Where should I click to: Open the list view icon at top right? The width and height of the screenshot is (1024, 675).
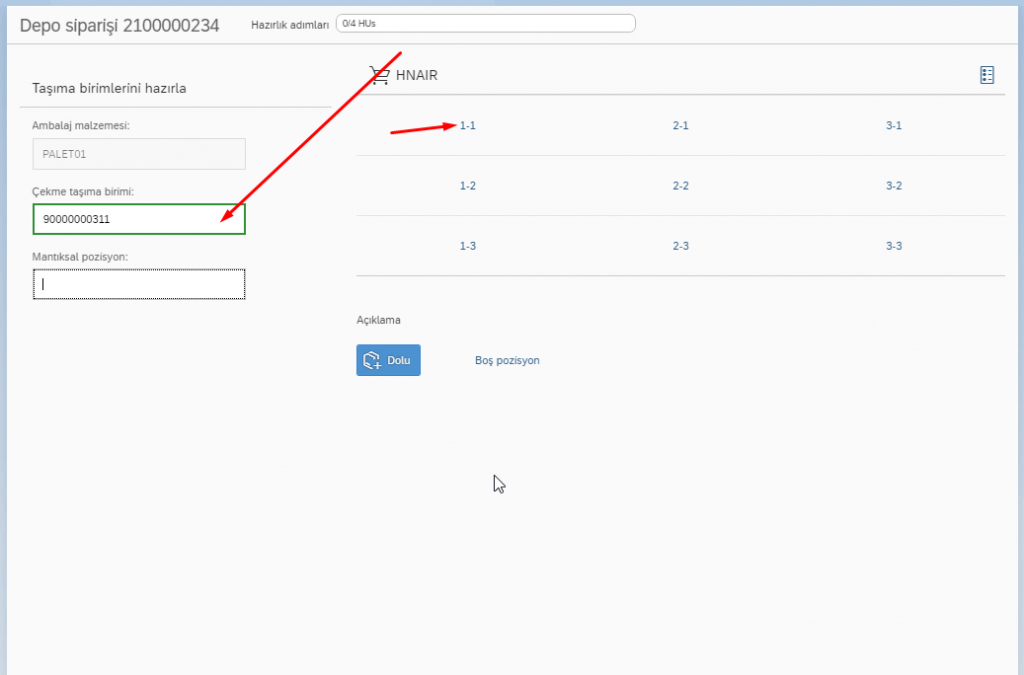[x=987, y=75]
